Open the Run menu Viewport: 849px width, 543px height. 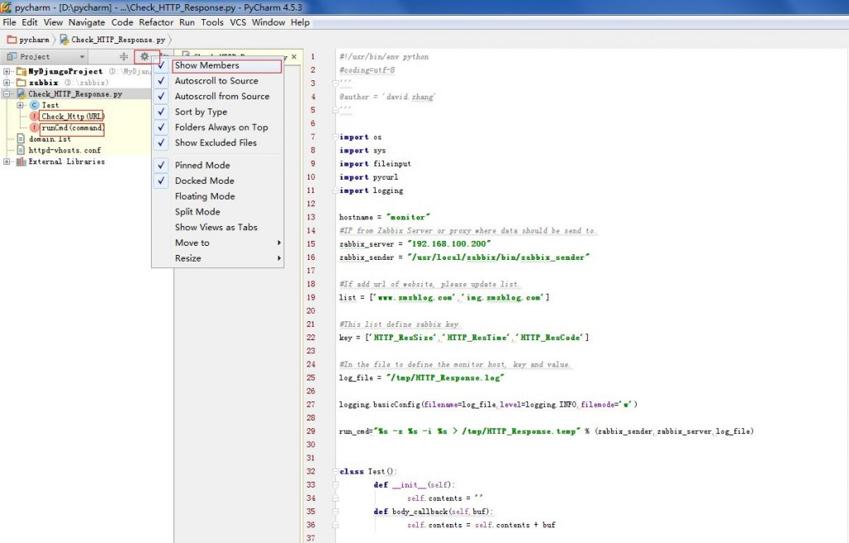click(x=187, y=22)
